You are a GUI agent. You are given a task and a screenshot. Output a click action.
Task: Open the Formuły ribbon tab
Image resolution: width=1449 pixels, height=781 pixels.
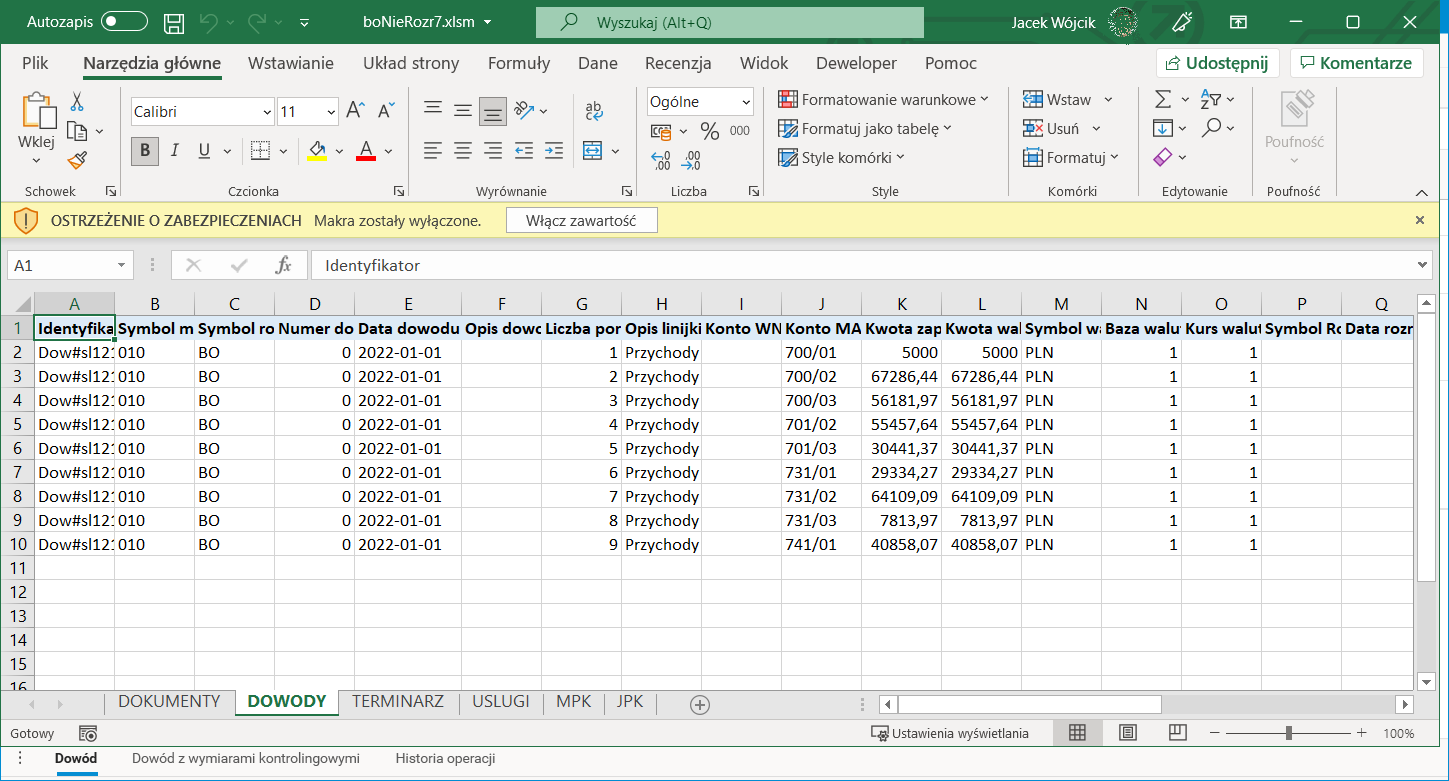(518, 63)
